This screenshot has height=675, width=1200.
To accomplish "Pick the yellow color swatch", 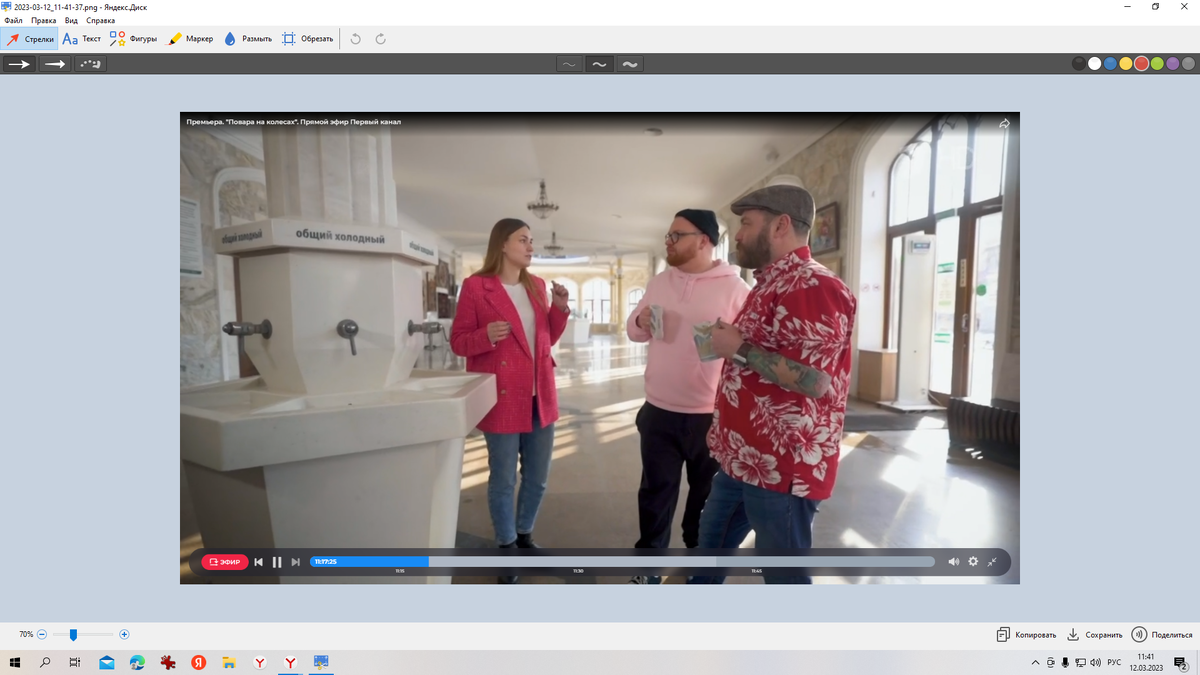I will [x=1126, y=64].
